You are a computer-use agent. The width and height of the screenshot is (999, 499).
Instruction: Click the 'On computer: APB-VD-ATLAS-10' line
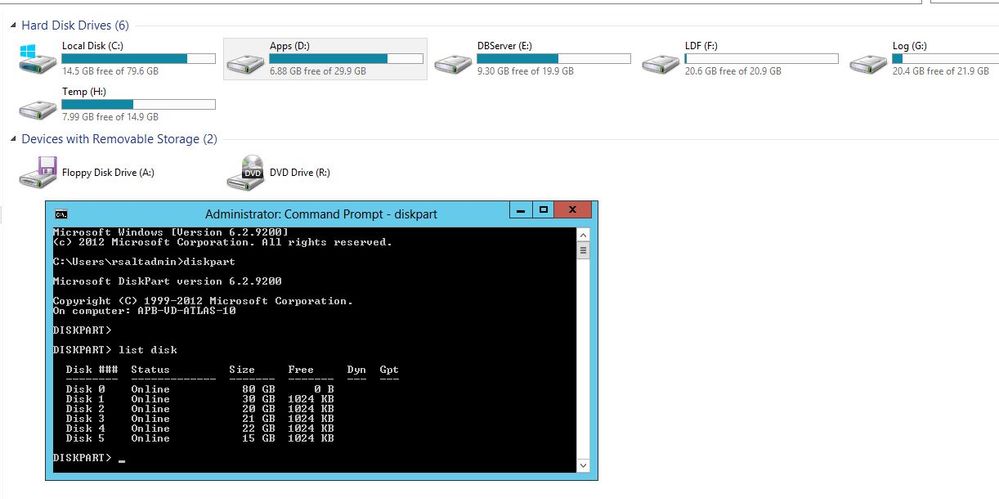pos(144,311)
